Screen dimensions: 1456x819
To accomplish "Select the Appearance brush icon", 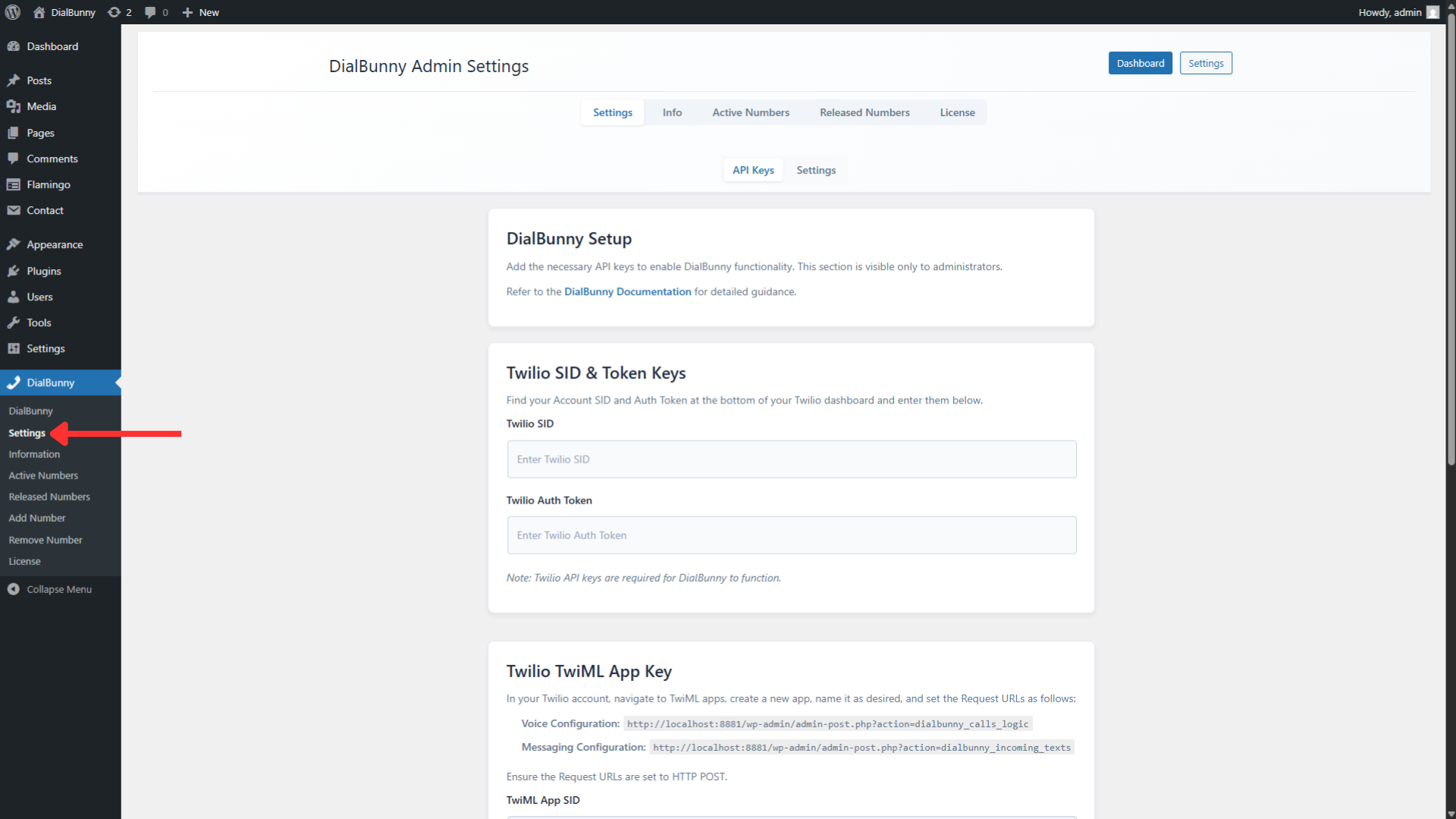I will click(x=14, y=244).
